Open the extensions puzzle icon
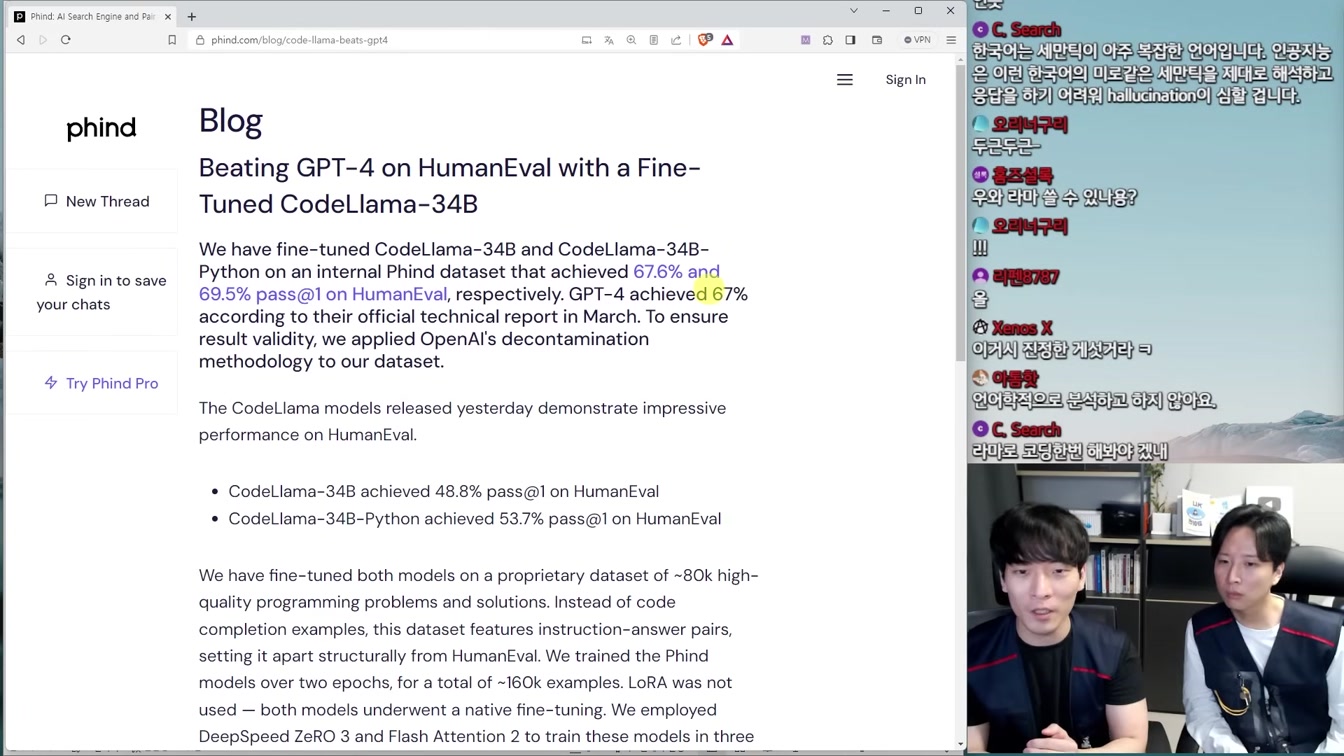The width and height of the screenshot is (1344, 756). click(828, 40)
